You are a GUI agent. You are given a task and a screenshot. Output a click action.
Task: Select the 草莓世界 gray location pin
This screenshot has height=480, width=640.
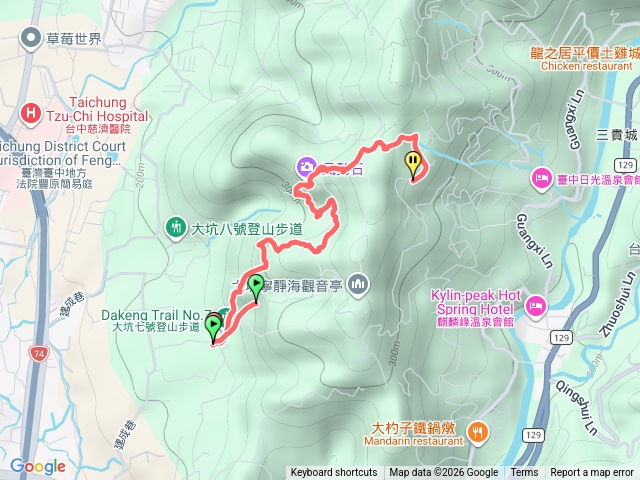click(31, 38)
